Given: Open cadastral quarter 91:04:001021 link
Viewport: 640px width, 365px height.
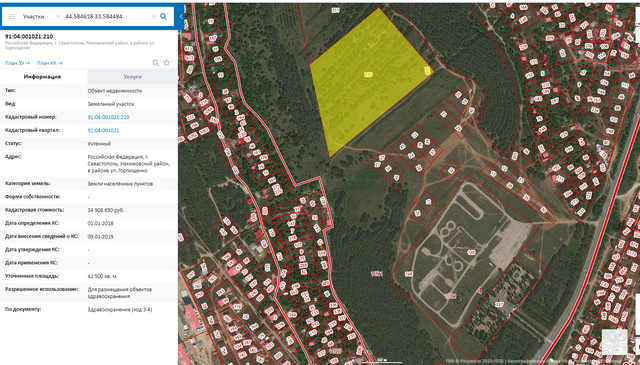Looking at the screenshot, I should tap(103, 130).
